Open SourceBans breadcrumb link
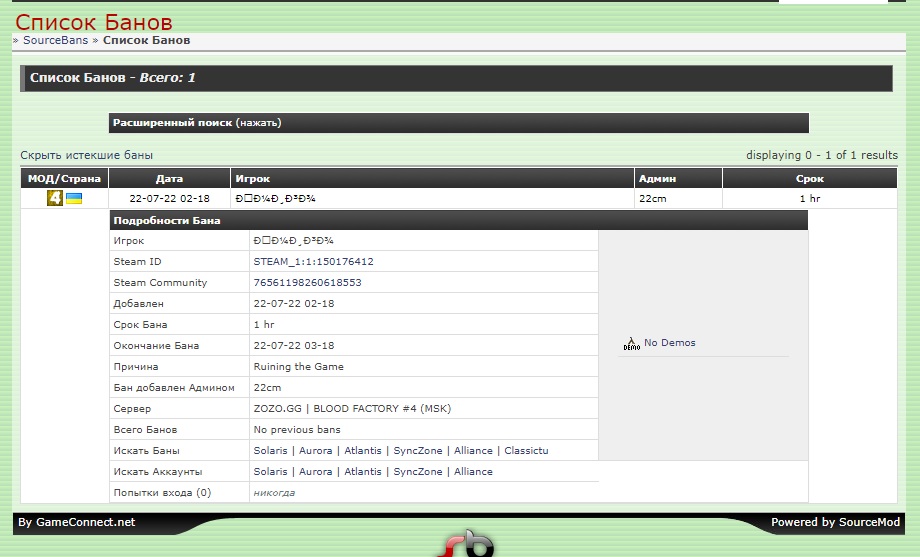Image resolution: width=920 pixels, height=557 pixels. coord(55,41)
